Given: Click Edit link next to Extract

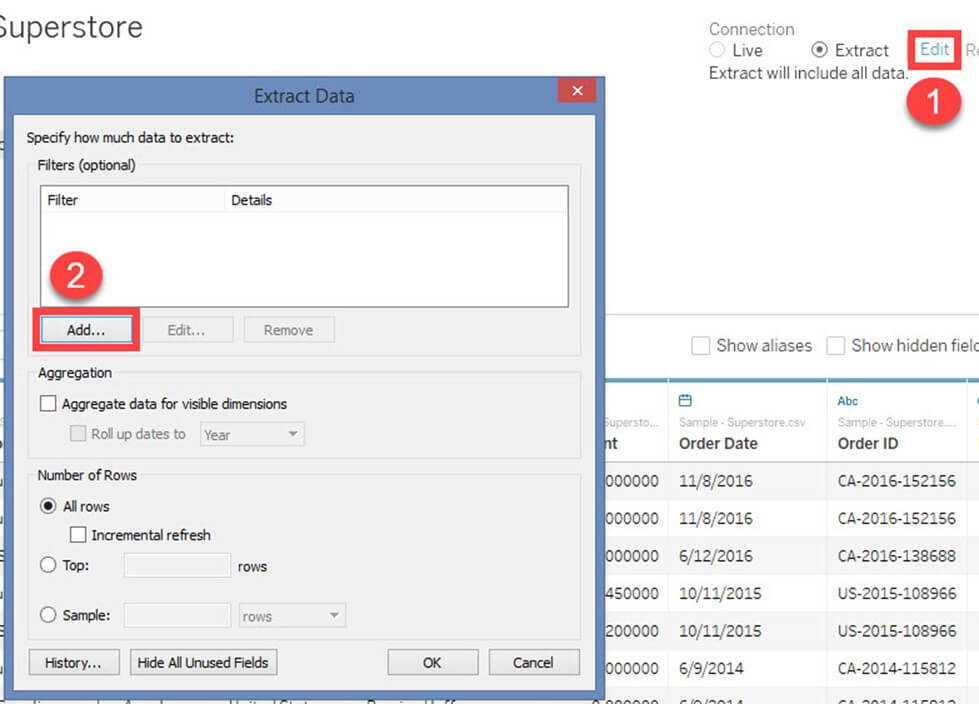Looking at the screenshot, I should (x=934, y=49).
